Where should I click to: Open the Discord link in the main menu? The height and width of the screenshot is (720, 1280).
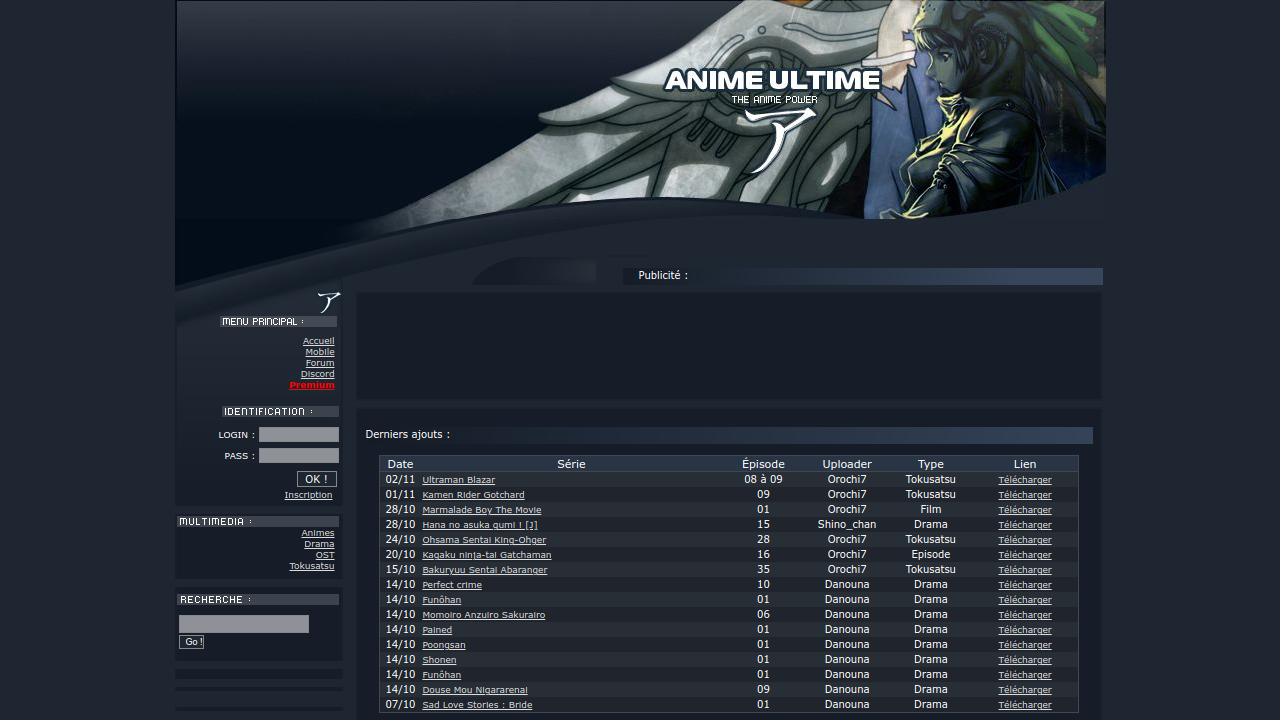click(318, 374)
